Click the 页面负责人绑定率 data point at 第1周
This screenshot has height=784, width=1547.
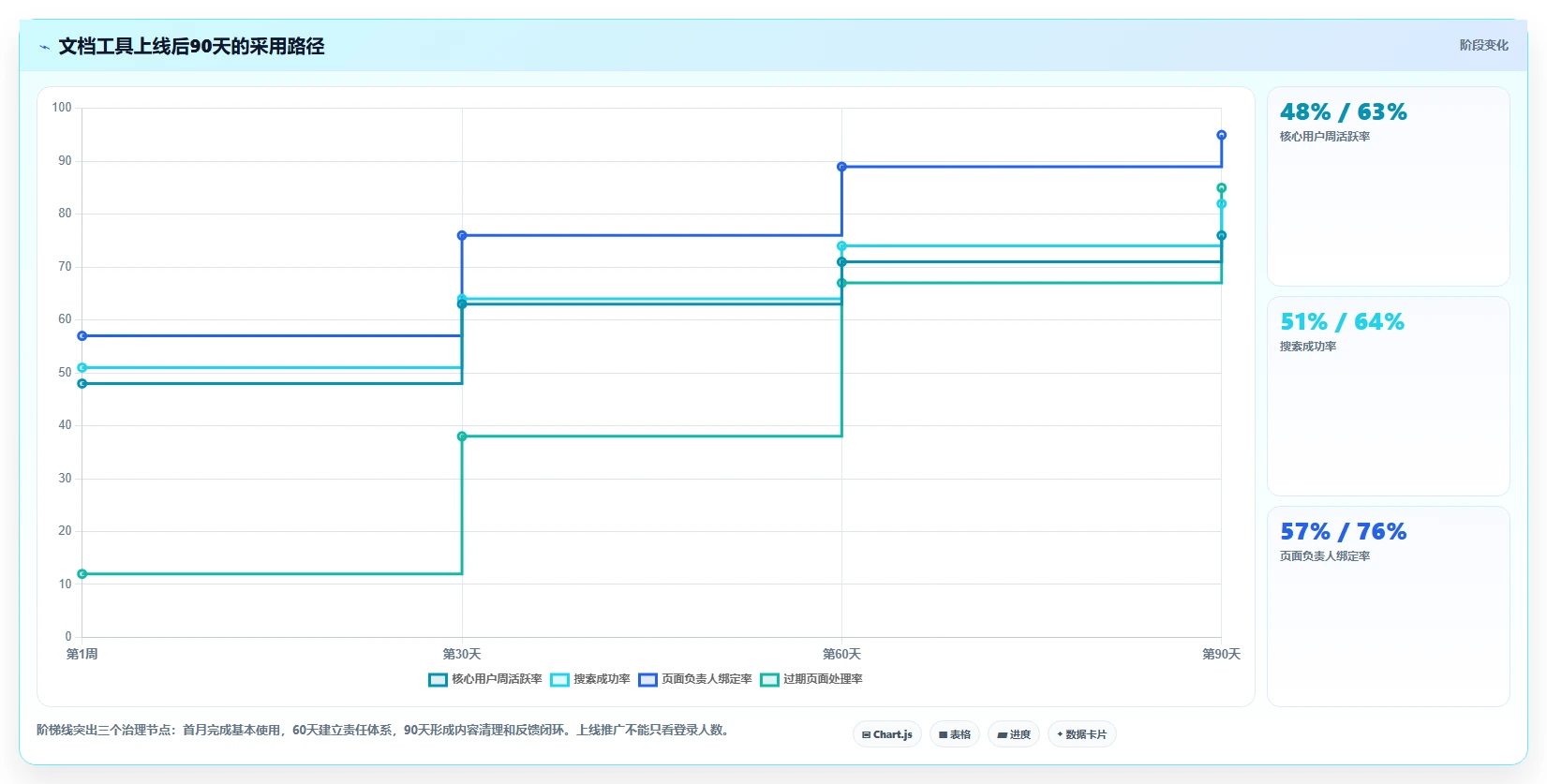pos(82,335)
